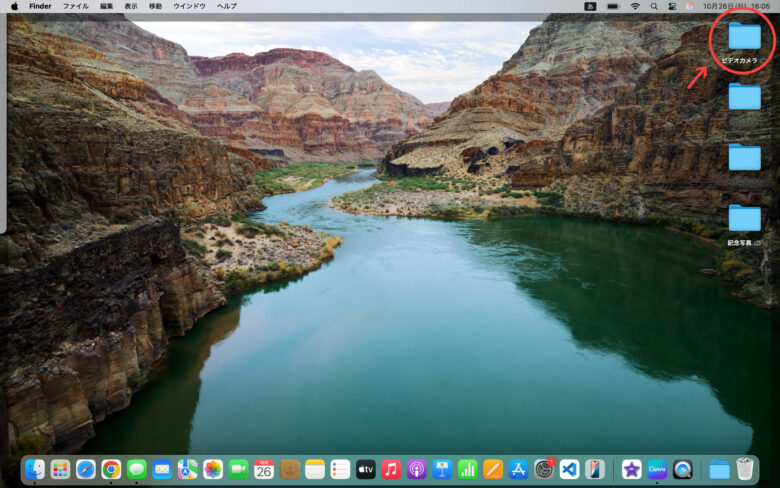Open the Trash in the Dock
Image resolution: width=780 pixels, height=488 pixels.
point(745,469)
